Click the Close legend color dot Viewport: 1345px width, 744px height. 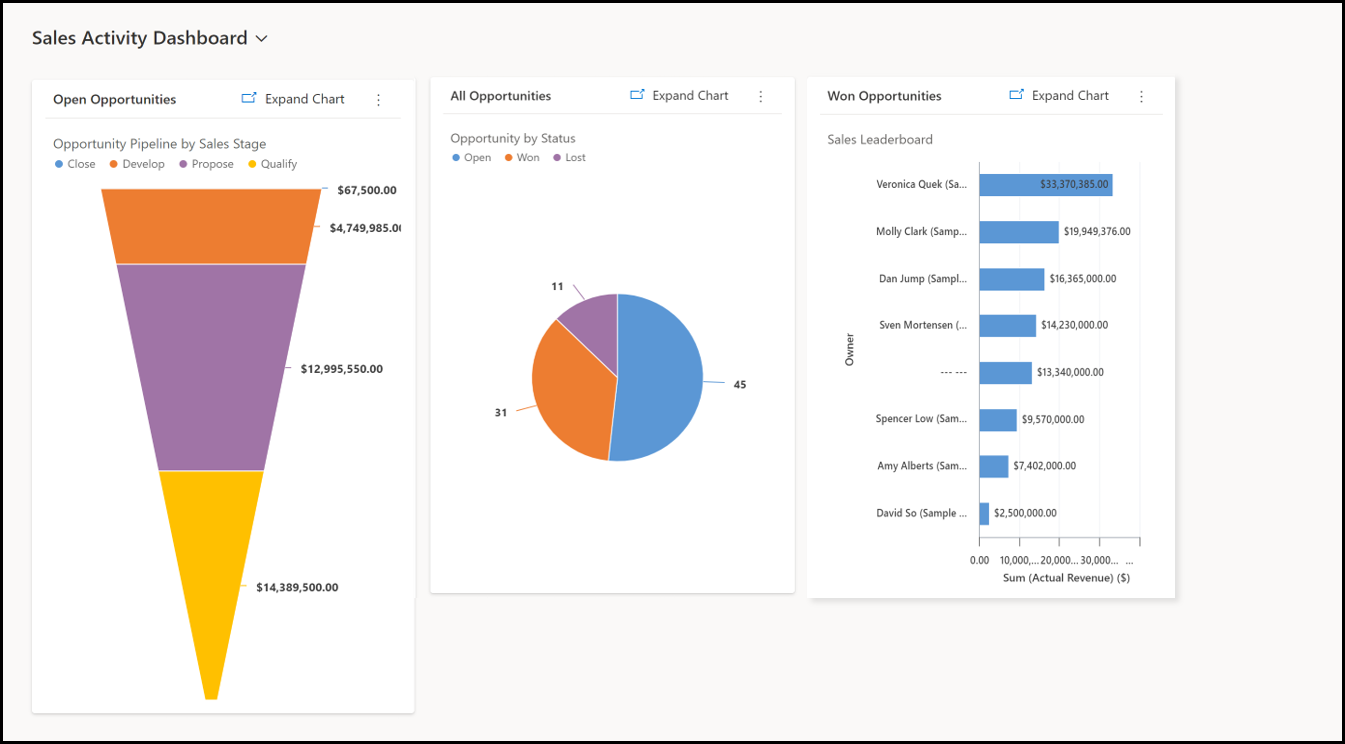(57, 163)
